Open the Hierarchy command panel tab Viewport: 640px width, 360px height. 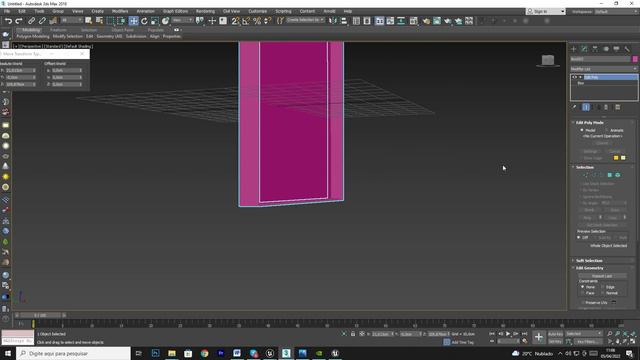(x=595, y=49)
